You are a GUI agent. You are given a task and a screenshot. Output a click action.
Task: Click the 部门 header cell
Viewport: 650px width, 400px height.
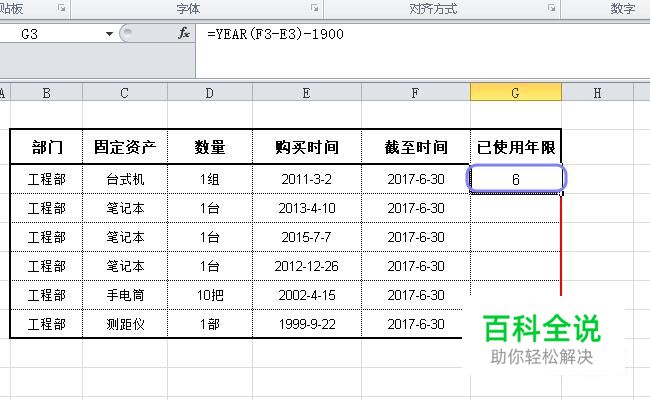click(46, 147)
